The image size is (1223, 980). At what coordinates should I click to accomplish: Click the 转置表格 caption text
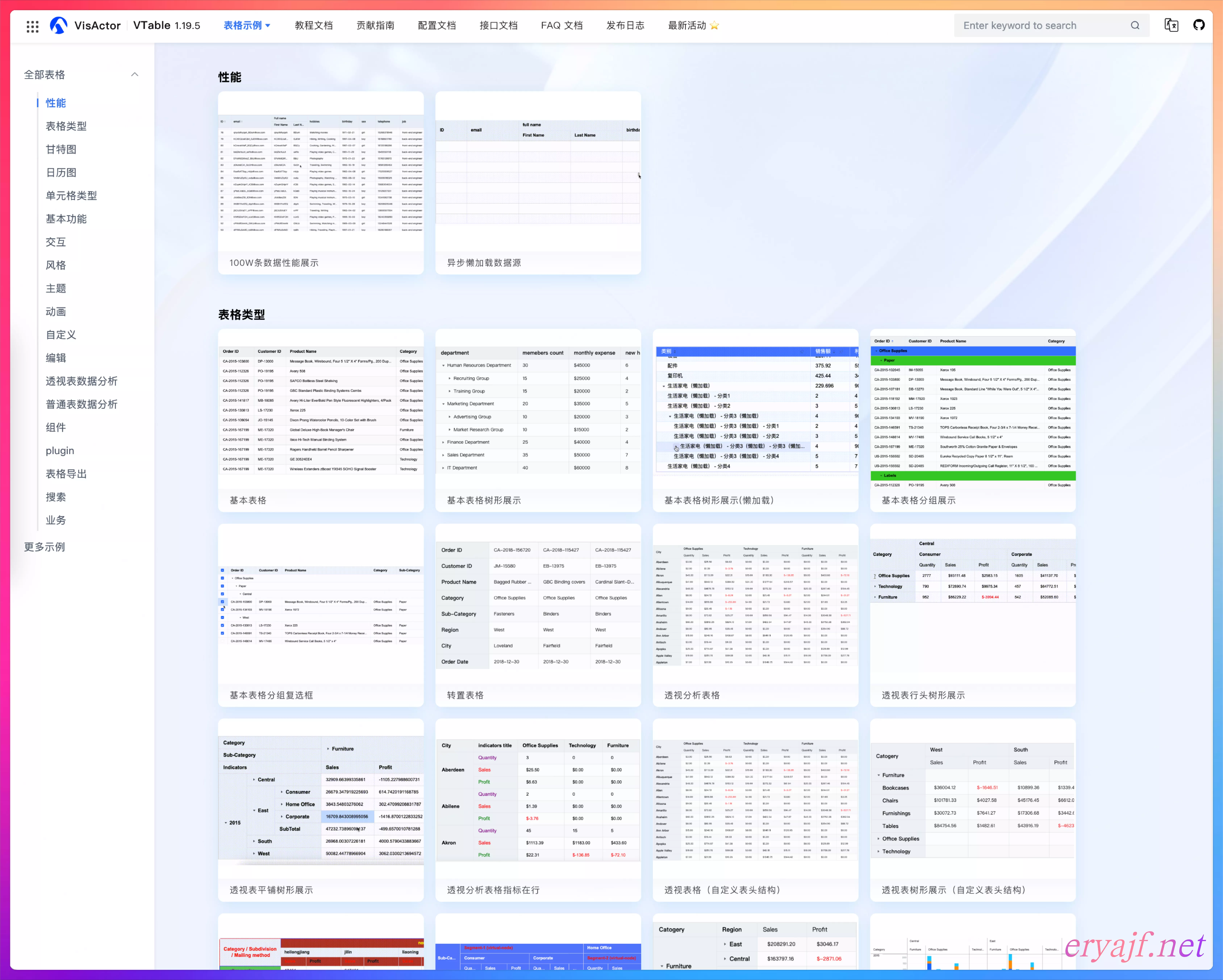click(x=465, y=695)
